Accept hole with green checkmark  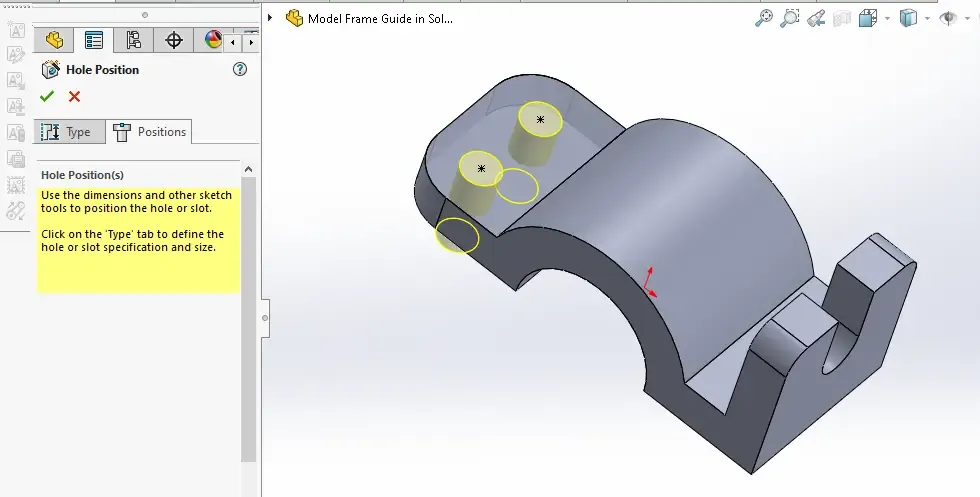click(x=47, y=96)
